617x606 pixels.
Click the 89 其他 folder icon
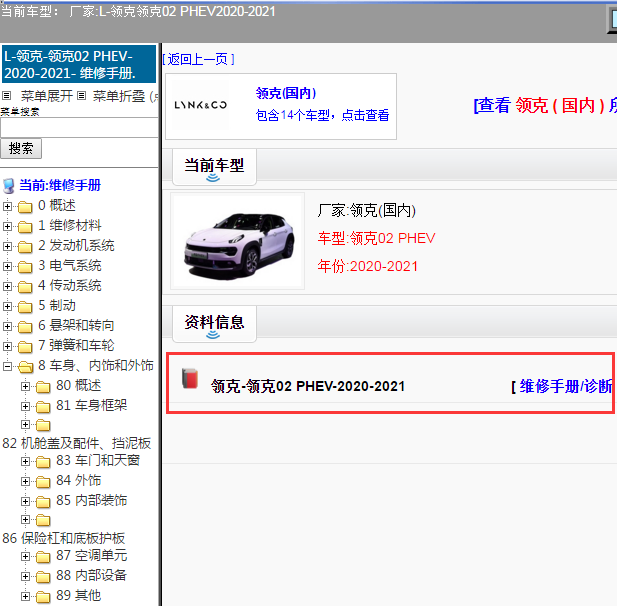pyautogui.click(x=43, y=597)
